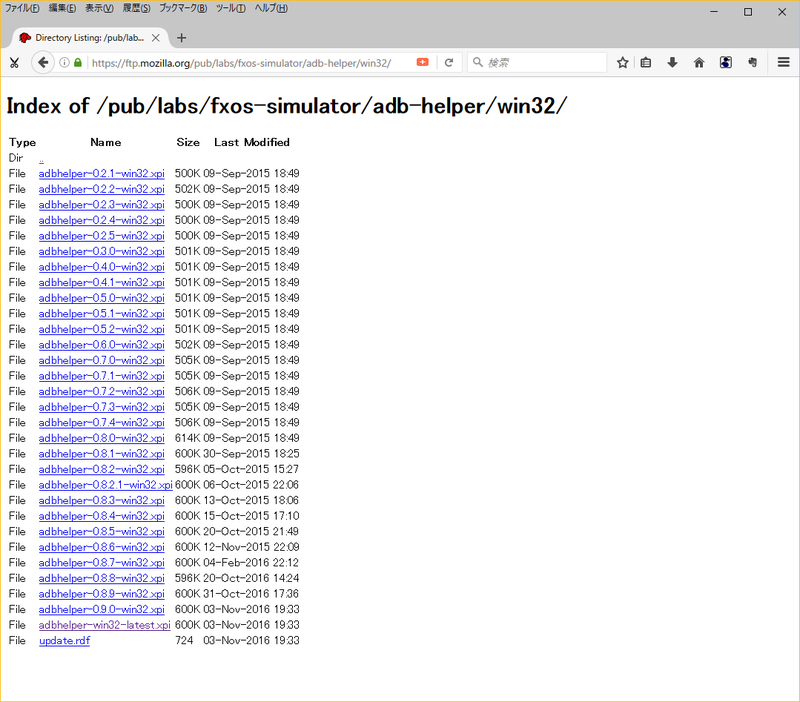Download adbhelper-0.2.1-win32.xpi
This screenshot has height=702, width=800.
[102, 173]
